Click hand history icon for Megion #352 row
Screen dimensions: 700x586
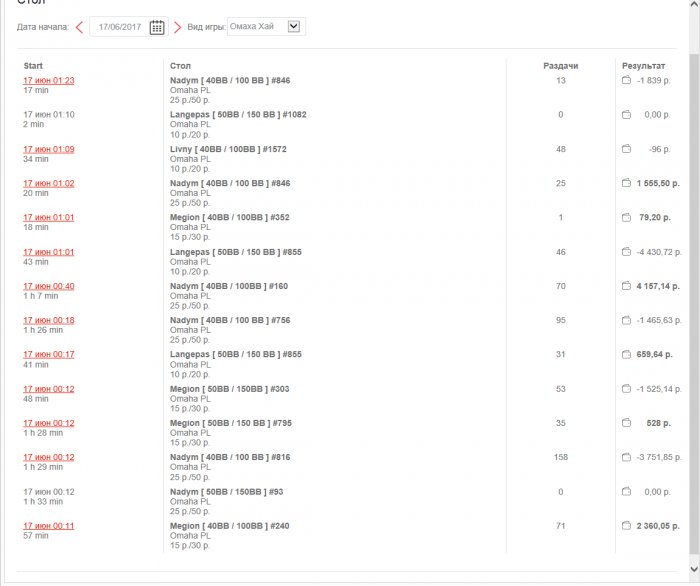click(626, 217)
